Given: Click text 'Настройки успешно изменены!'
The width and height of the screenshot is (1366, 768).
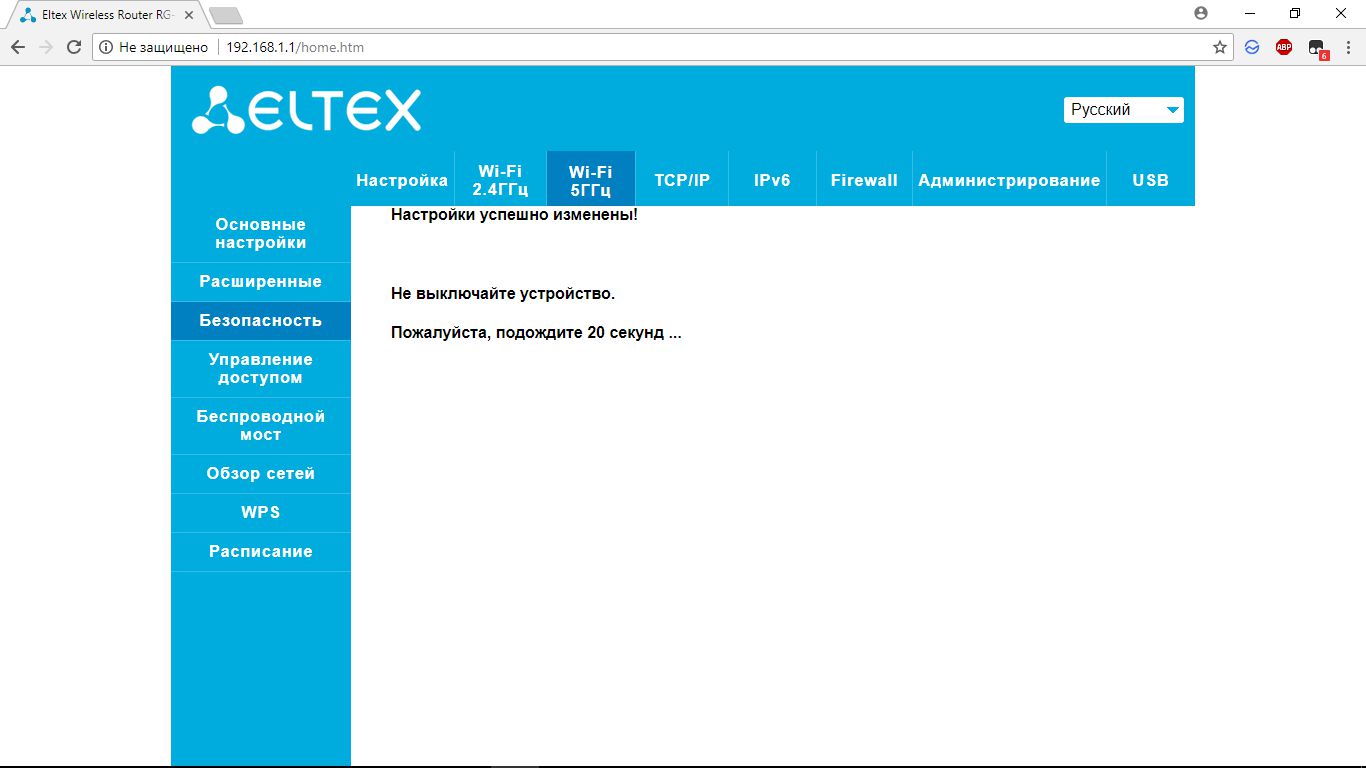Looking at the screenshot, I should pos(514,215).
